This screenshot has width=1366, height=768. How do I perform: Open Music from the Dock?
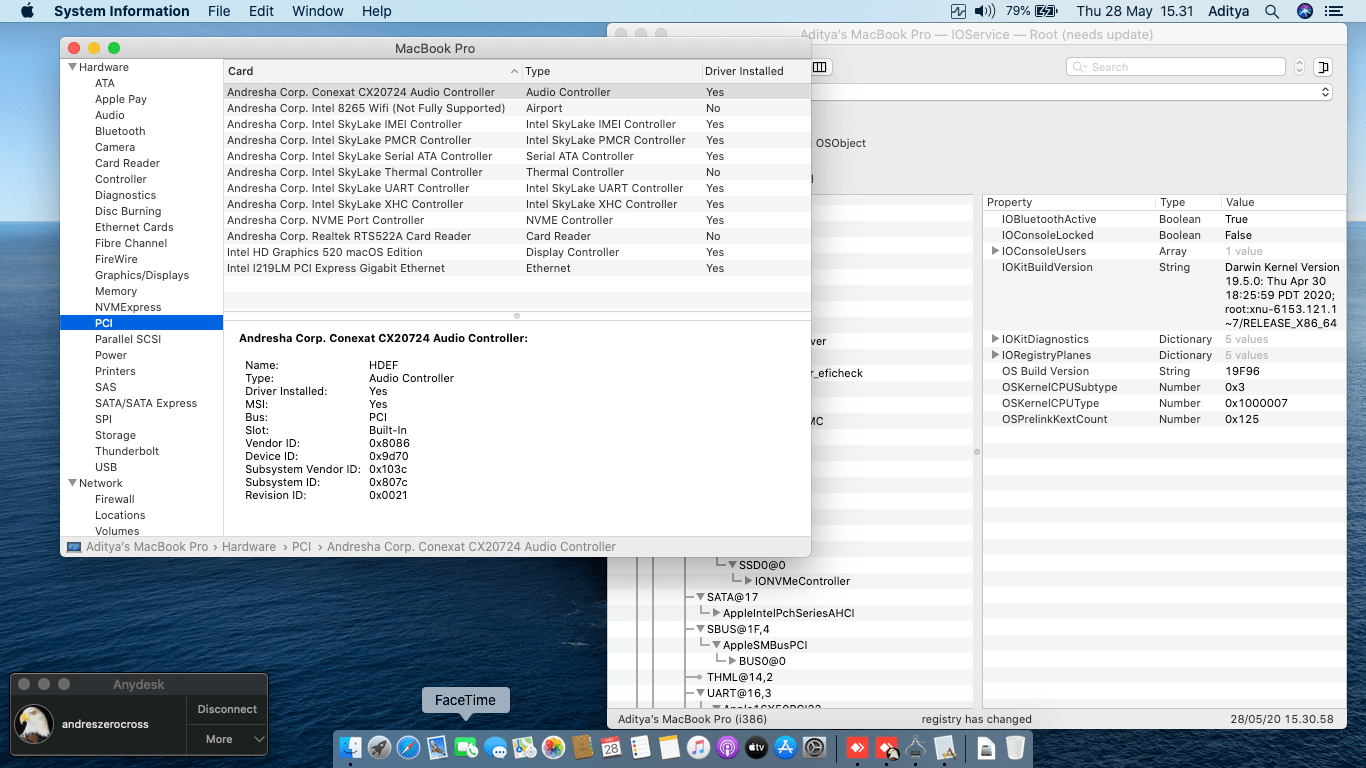tap(698, 747)
